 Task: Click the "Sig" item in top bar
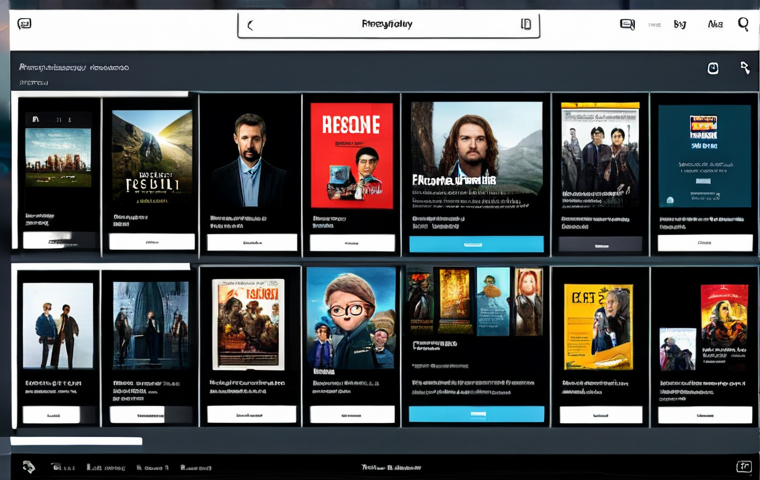click(680, 24)
